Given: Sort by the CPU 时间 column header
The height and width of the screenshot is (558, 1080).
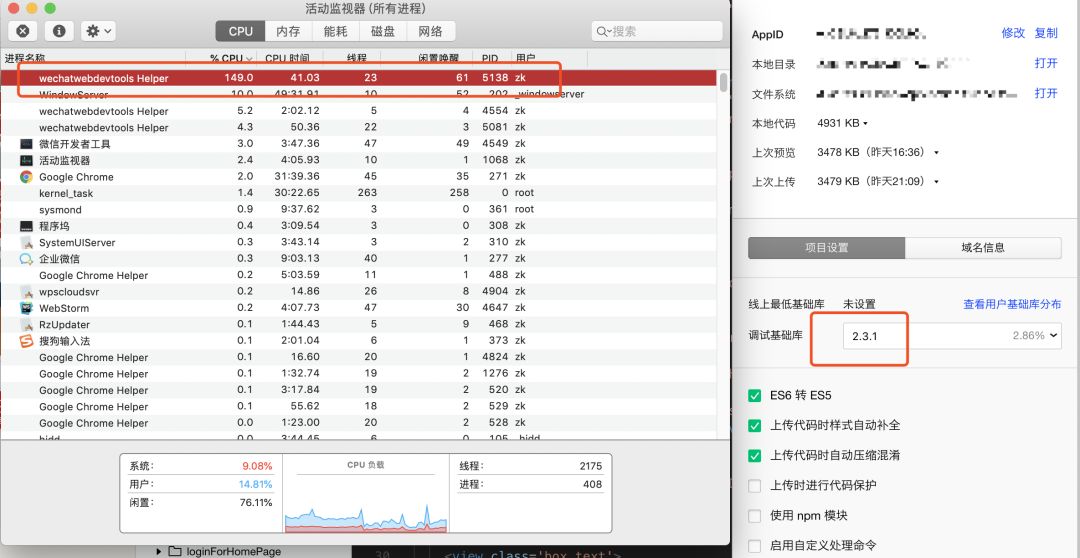Looking at the screenshot, I should (287, 59).
